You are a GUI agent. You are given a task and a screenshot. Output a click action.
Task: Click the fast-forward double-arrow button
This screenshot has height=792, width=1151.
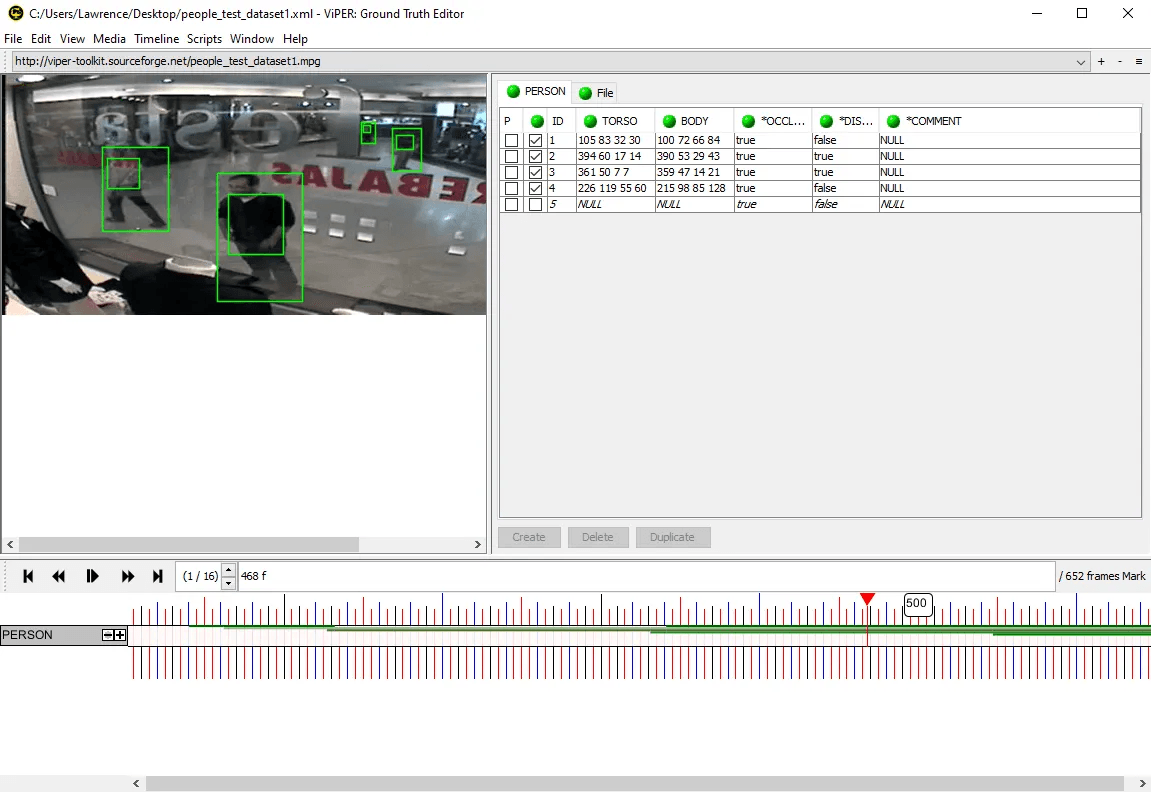tap(127, 576)
